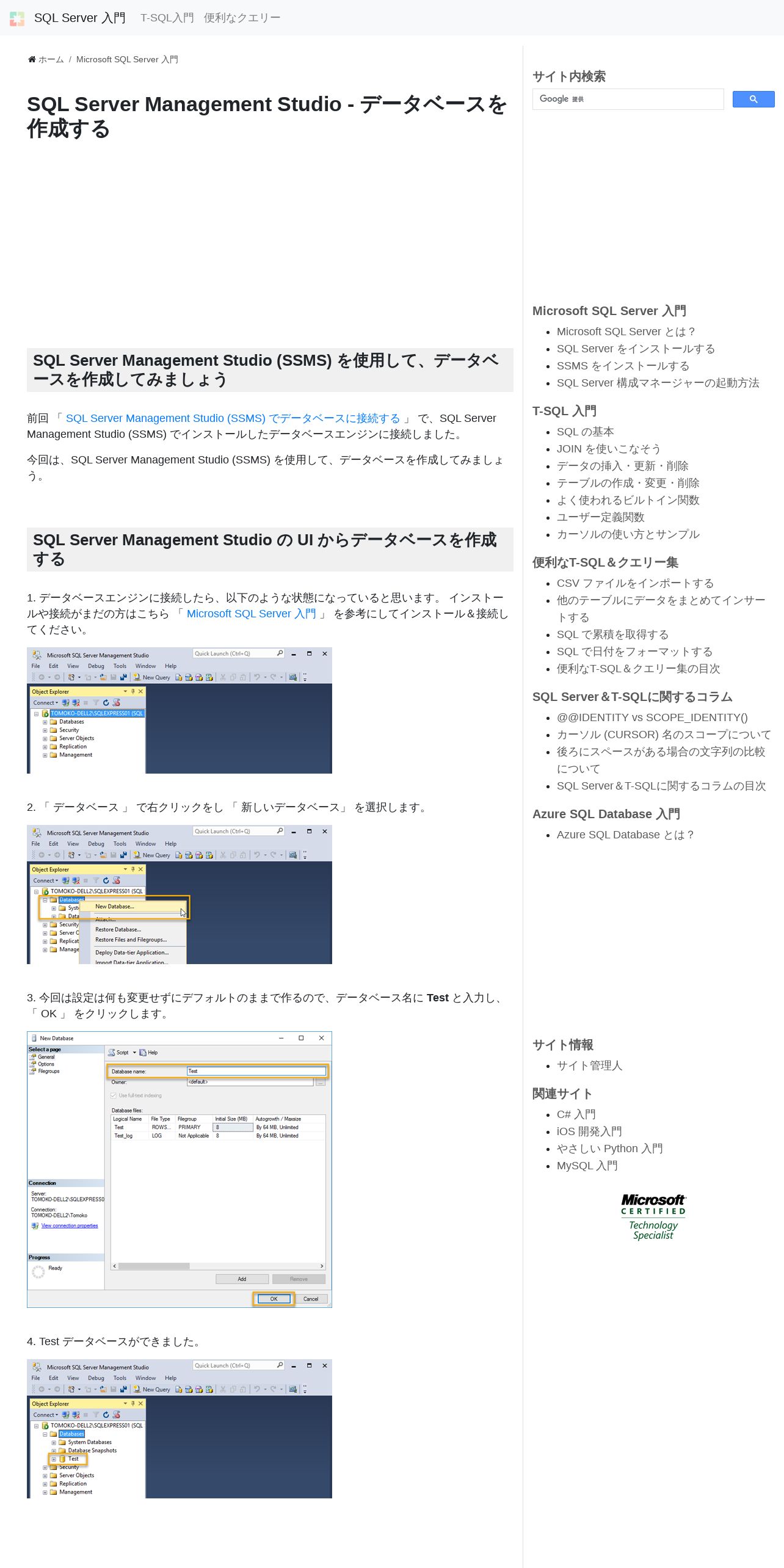
Task: Click the New Database dialog screenshot
Action: pos(180,1169)
